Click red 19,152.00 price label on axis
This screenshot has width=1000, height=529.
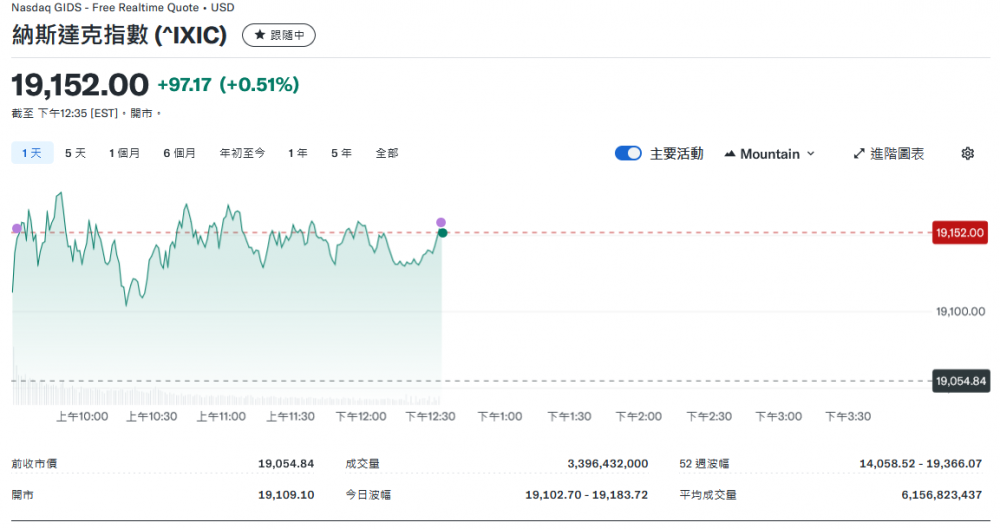coord(959,233)
